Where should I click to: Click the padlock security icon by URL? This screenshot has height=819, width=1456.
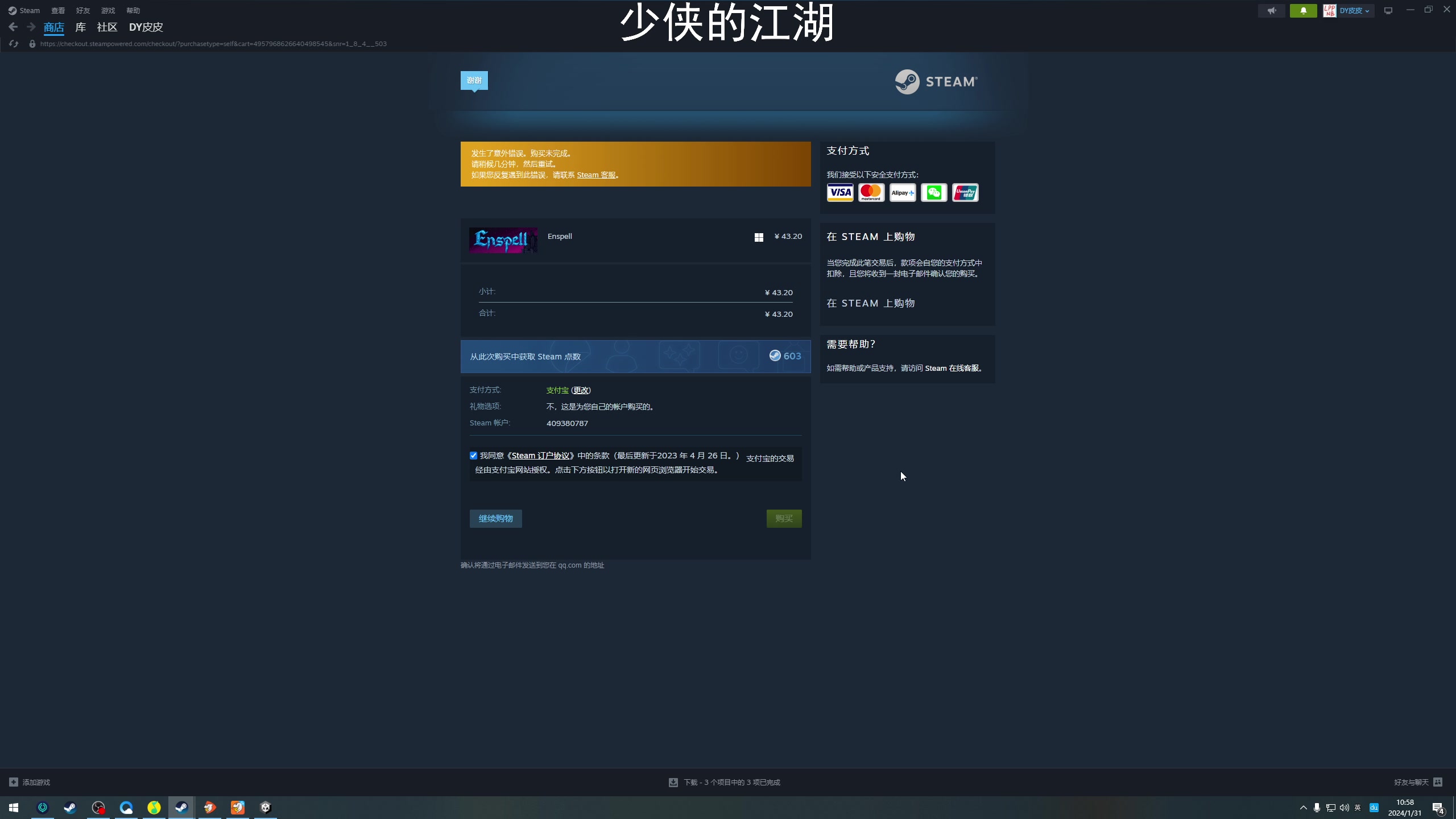coord(32,44)
